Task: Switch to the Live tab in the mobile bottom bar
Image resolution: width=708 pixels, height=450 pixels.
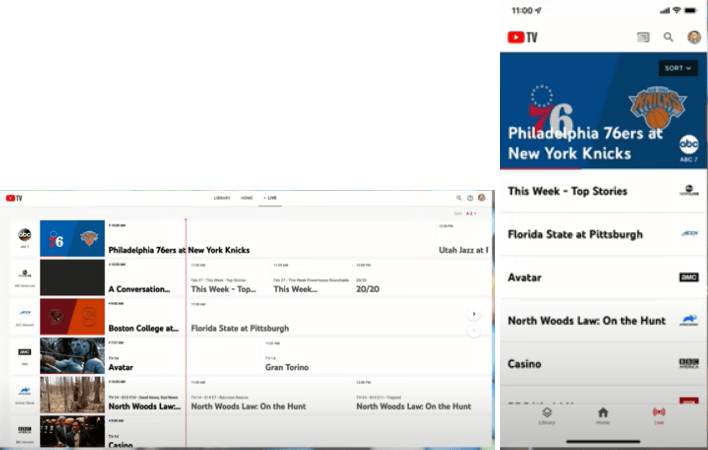Action: click(x=659, y=416)
